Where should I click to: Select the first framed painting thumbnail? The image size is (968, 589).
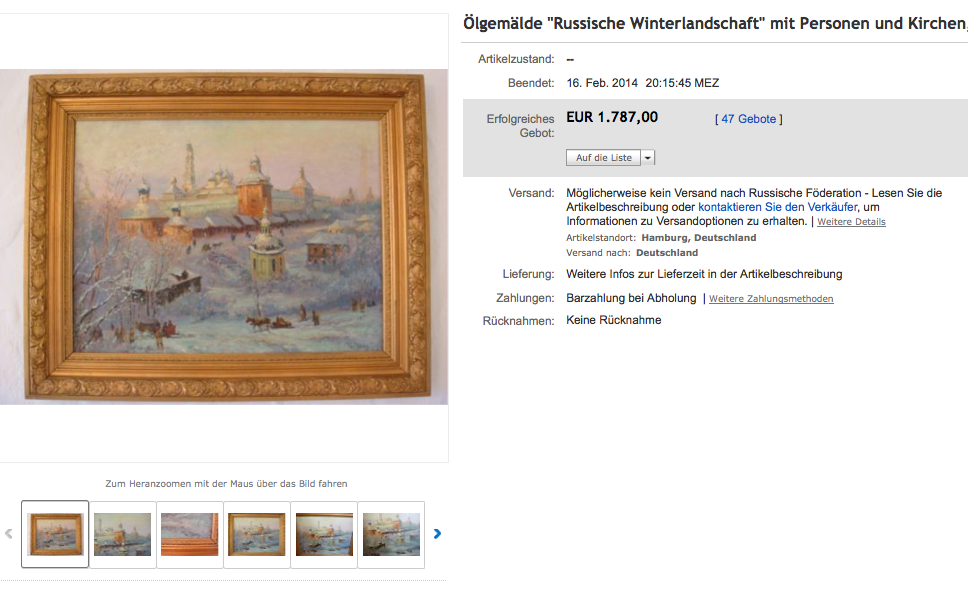tap(55, 534)
